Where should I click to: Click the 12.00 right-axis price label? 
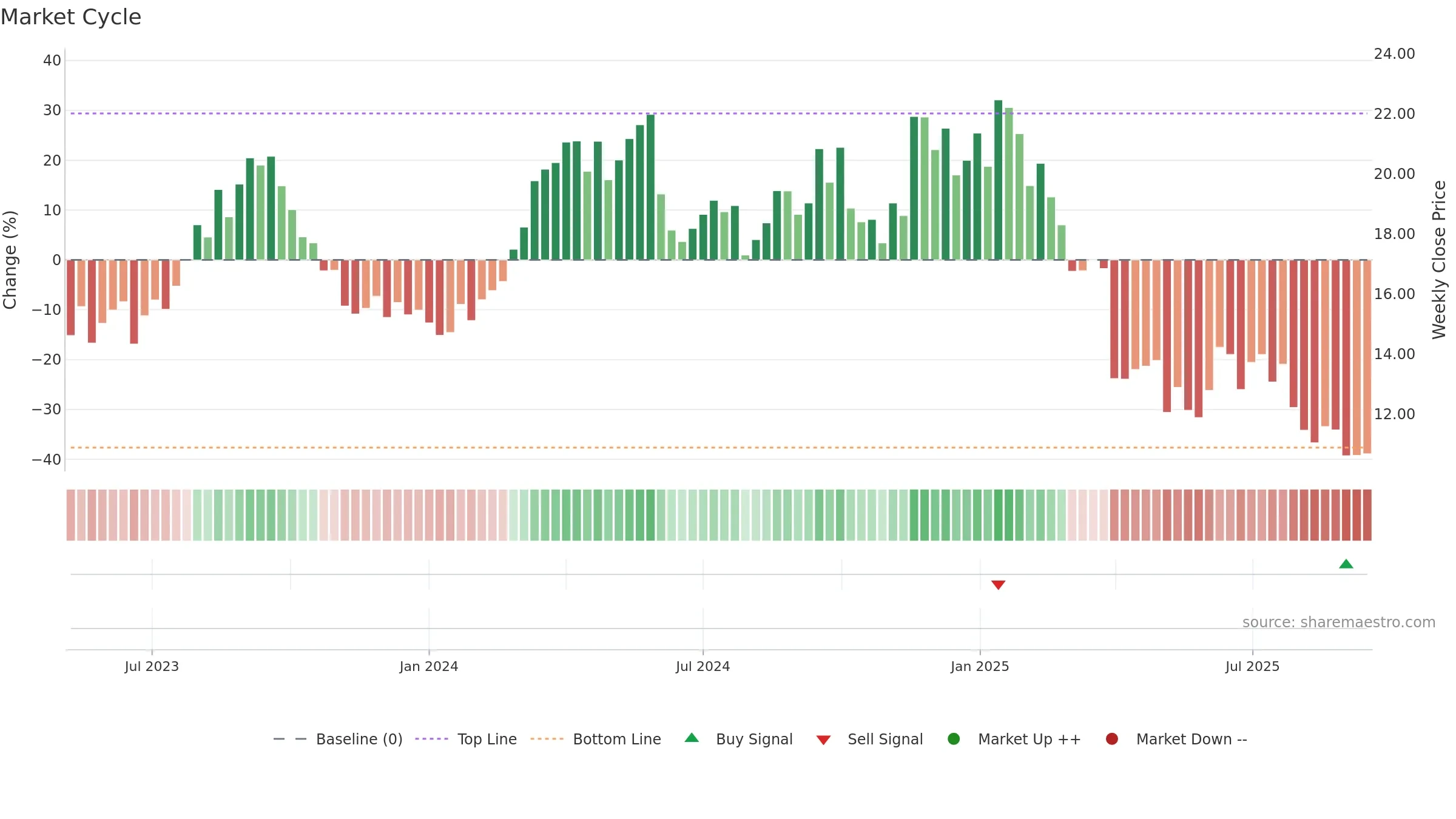click(1394, 414)
